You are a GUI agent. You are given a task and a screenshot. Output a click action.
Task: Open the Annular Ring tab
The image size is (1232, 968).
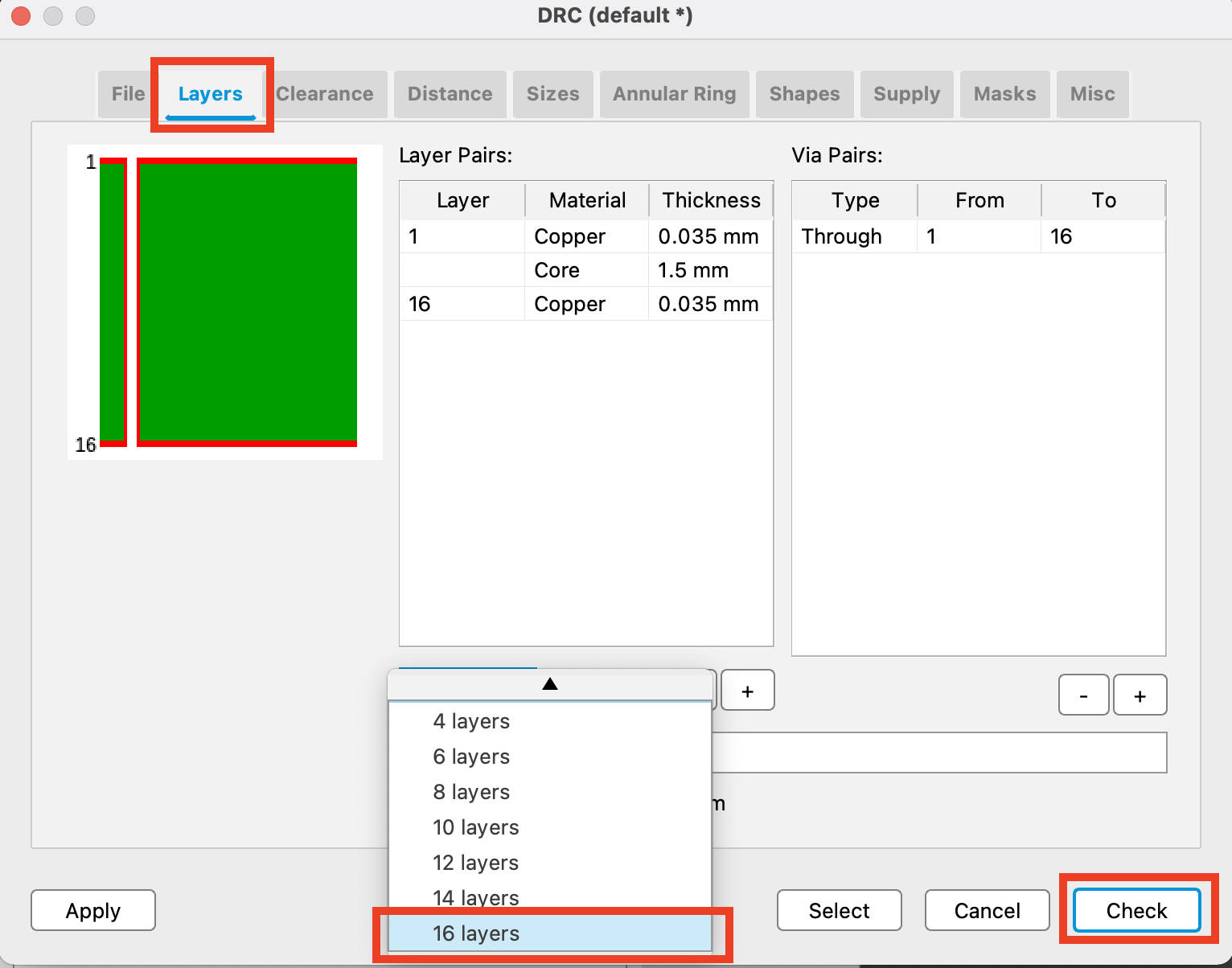pyautogui.click(x=674, y=94)
